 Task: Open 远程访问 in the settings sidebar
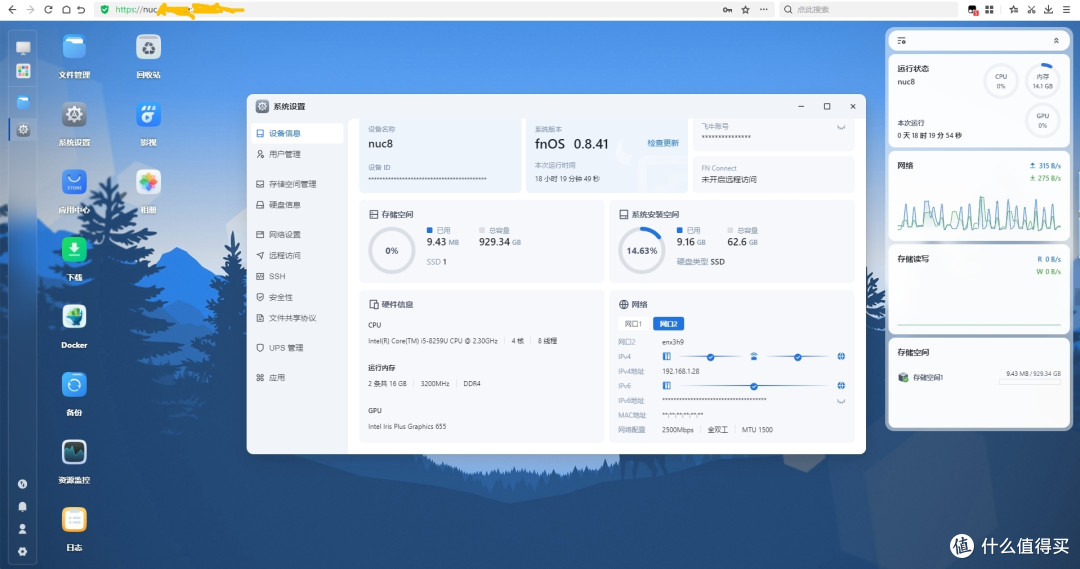pos(298,256)
